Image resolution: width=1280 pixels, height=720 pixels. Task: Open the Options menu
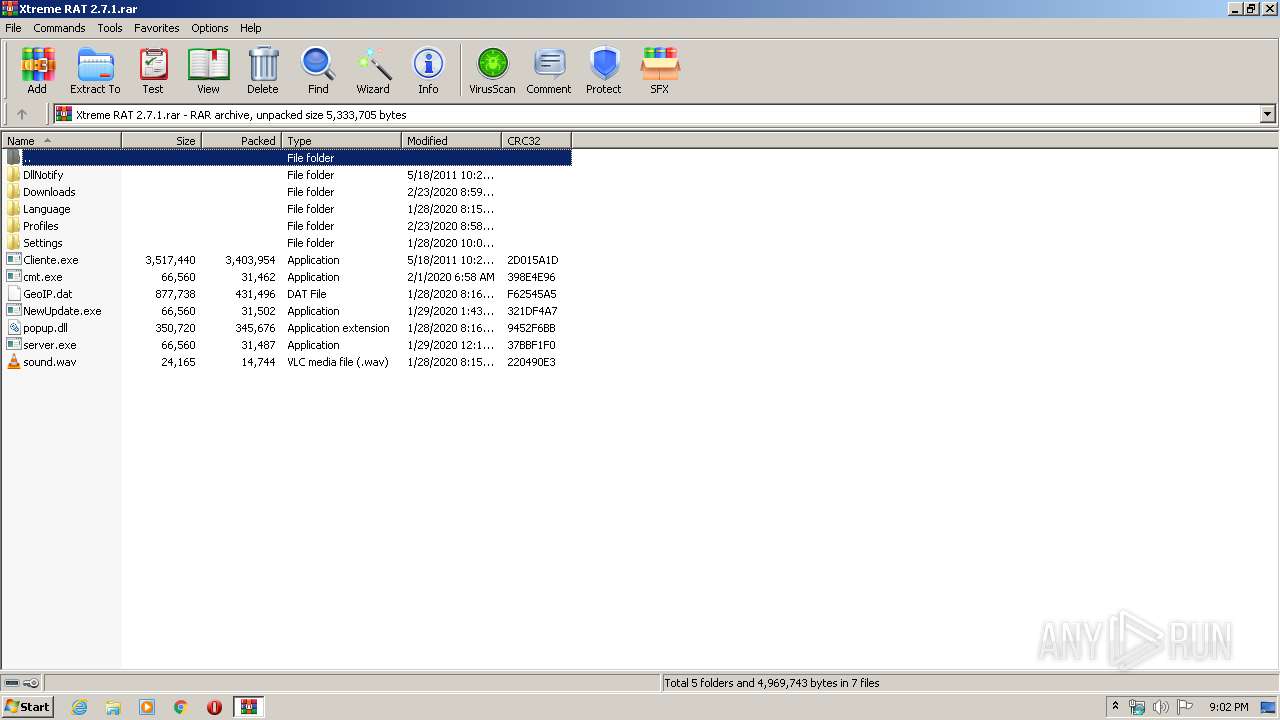(210, 28)
